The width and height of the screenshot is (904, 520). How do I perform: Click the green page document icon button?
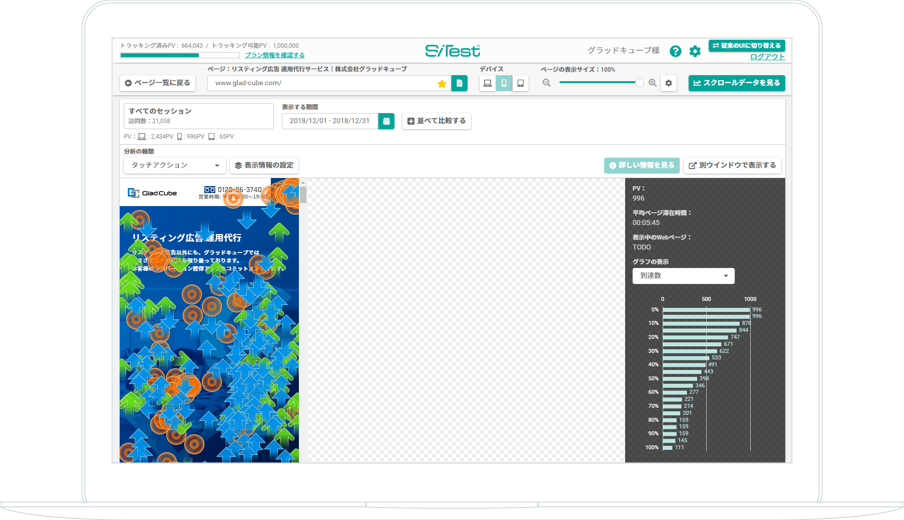tap(459, 83)
